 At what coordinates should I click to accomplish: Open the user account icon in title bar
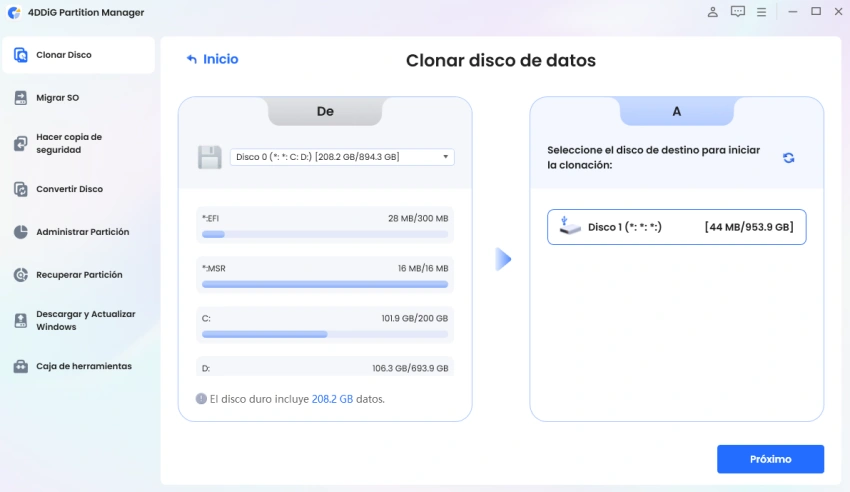click(713, 12)
